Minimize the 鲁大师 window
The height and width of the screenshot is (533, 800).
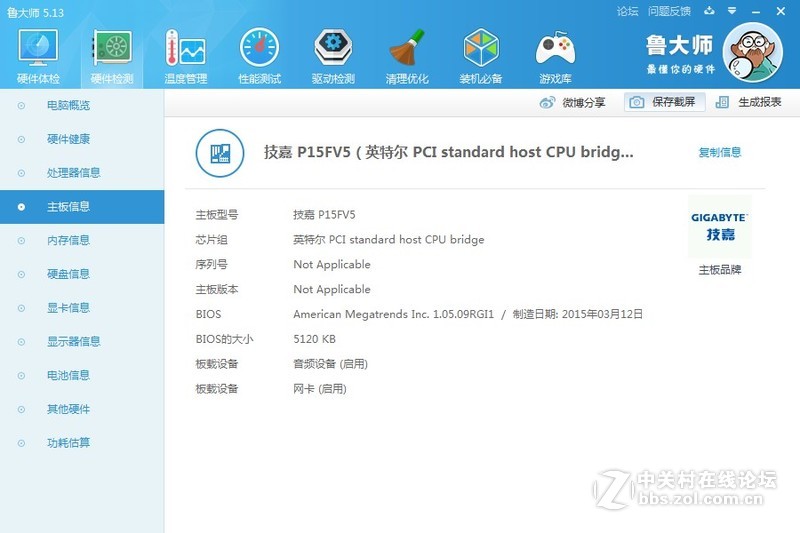pyautogui.click(x=756, y=11)
